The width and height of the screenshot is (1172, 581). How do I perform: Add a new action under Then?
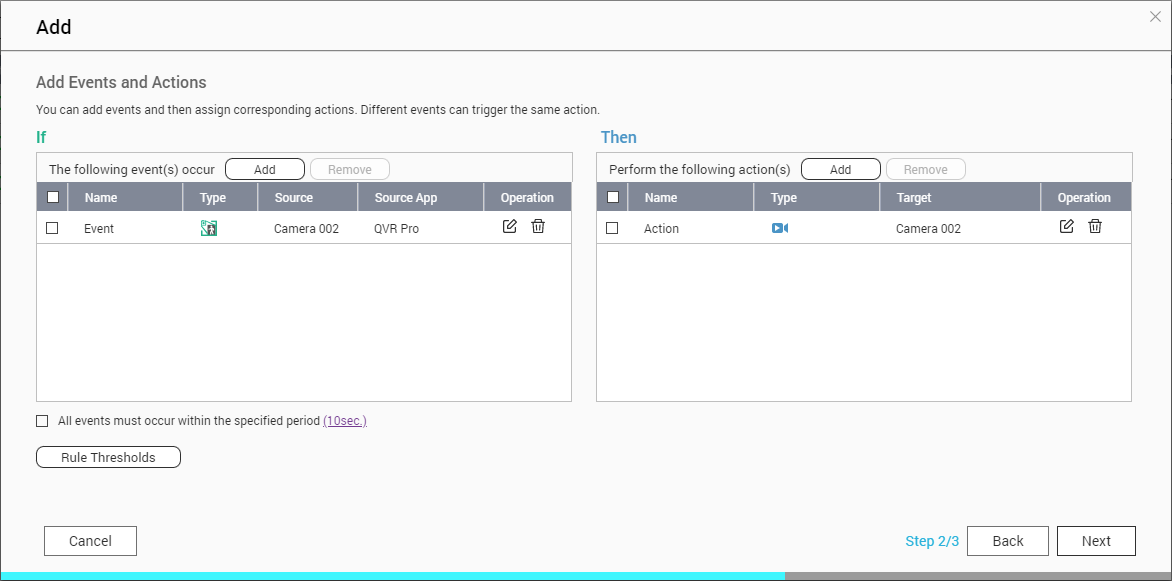(841, 169)
